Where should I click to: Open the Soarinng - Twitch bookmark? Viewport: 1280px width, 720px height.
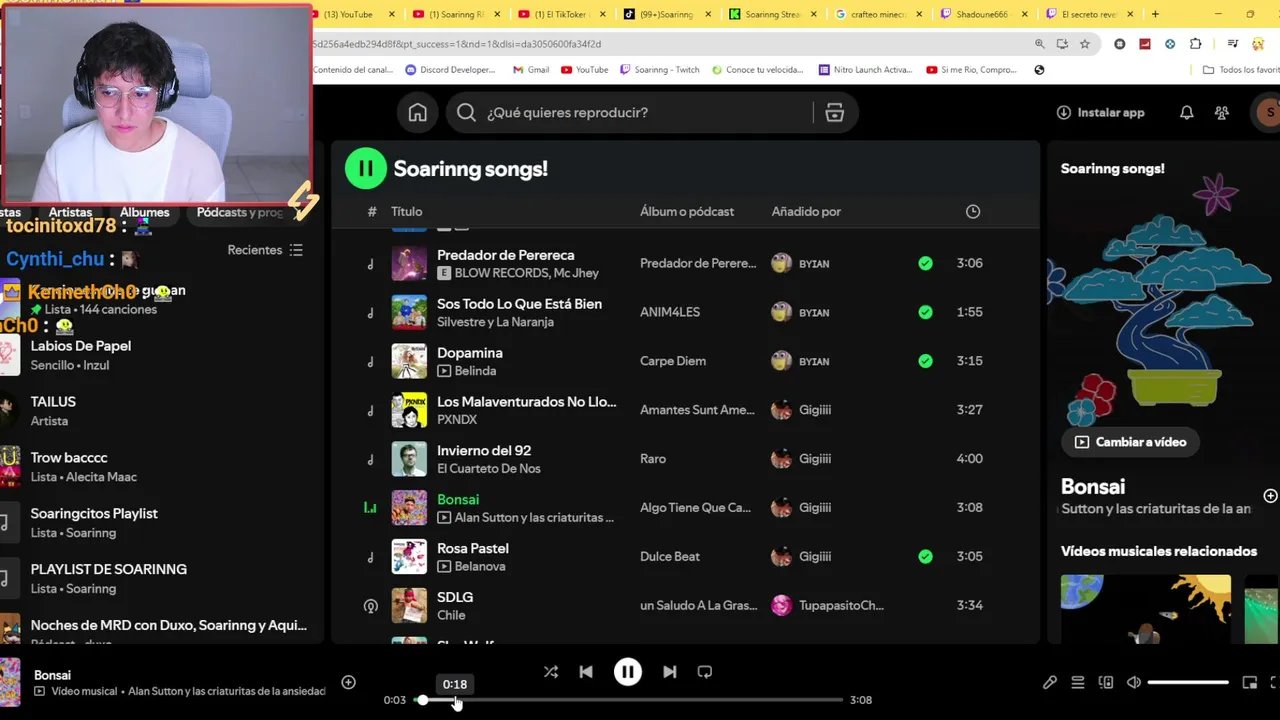pyautogui.click(x=660, y=70)
